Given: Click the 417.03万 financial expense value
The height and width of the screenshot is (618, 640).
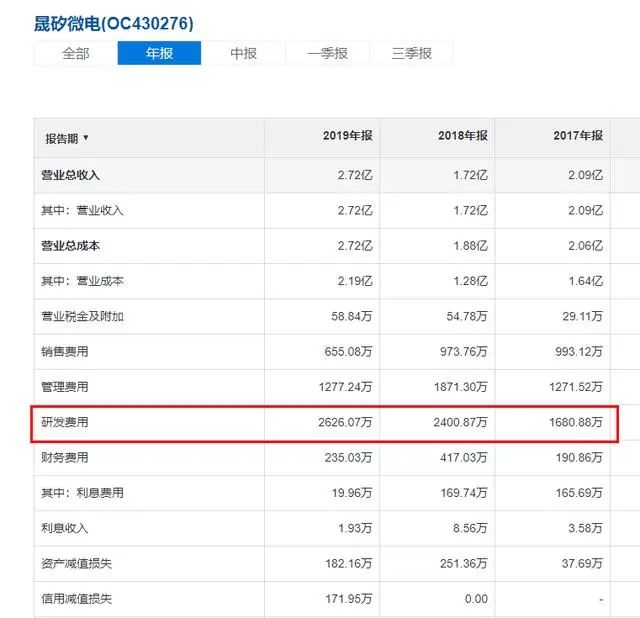Looking at the screenshot, I should pos(464,457).
